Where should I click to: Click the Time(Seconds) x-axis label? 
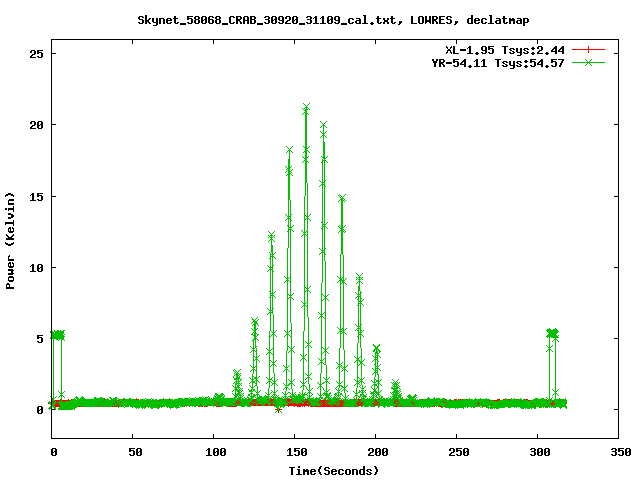[x=334, y=471]
